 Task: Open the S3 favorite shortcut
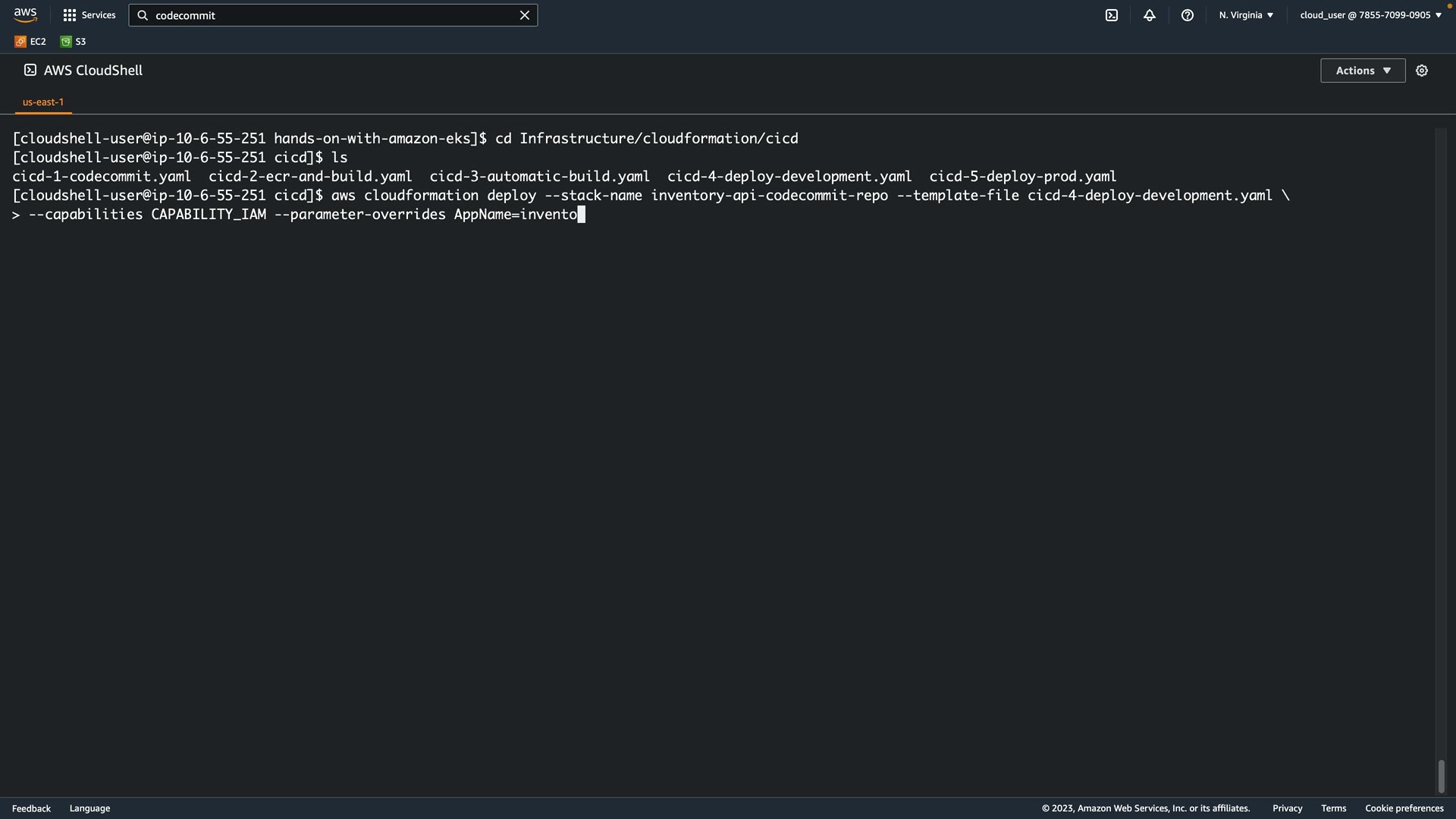click(74, 42)
